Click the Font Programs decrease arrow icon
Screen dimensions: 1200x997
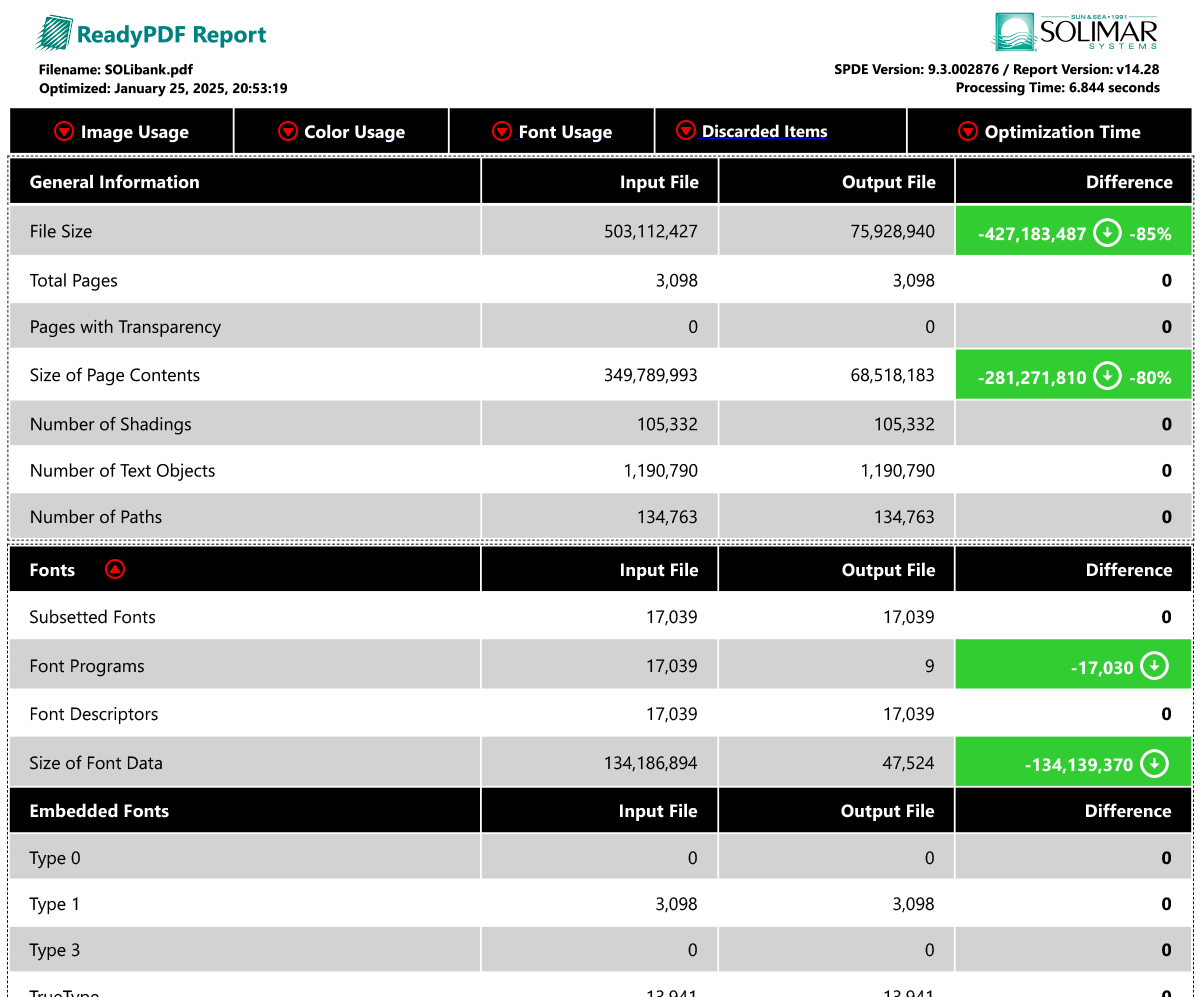coord(1154,666)
